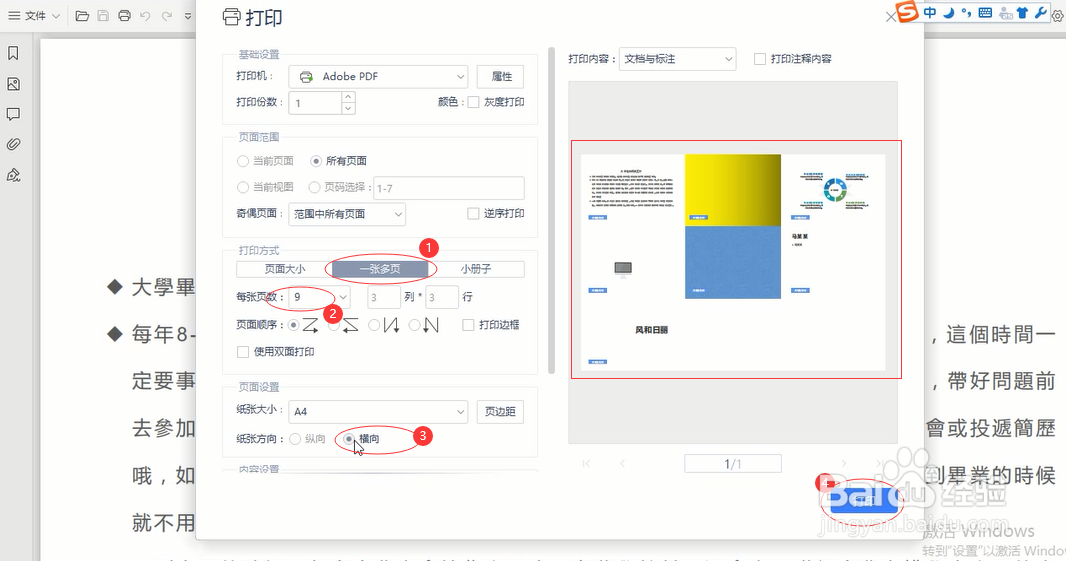Select the 横向 landscape orientation radio
The height and width of the screenshot is (561, 1066).
click(x=349, y=439)
